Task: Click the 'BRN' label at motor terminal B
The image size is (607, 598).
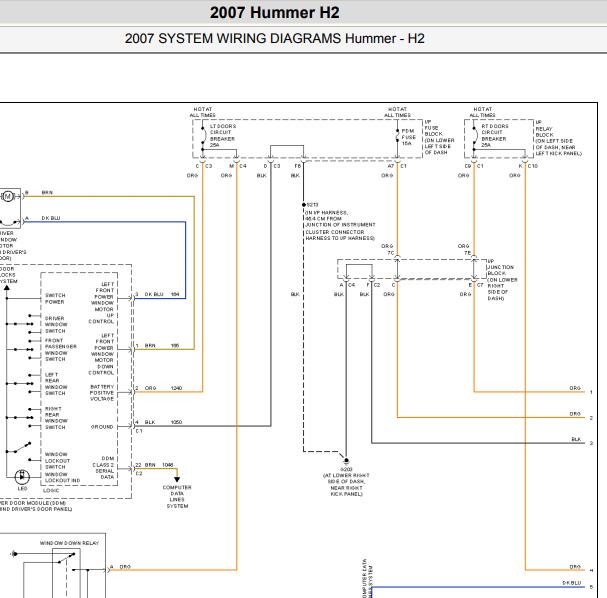Action: pos(47,192)
